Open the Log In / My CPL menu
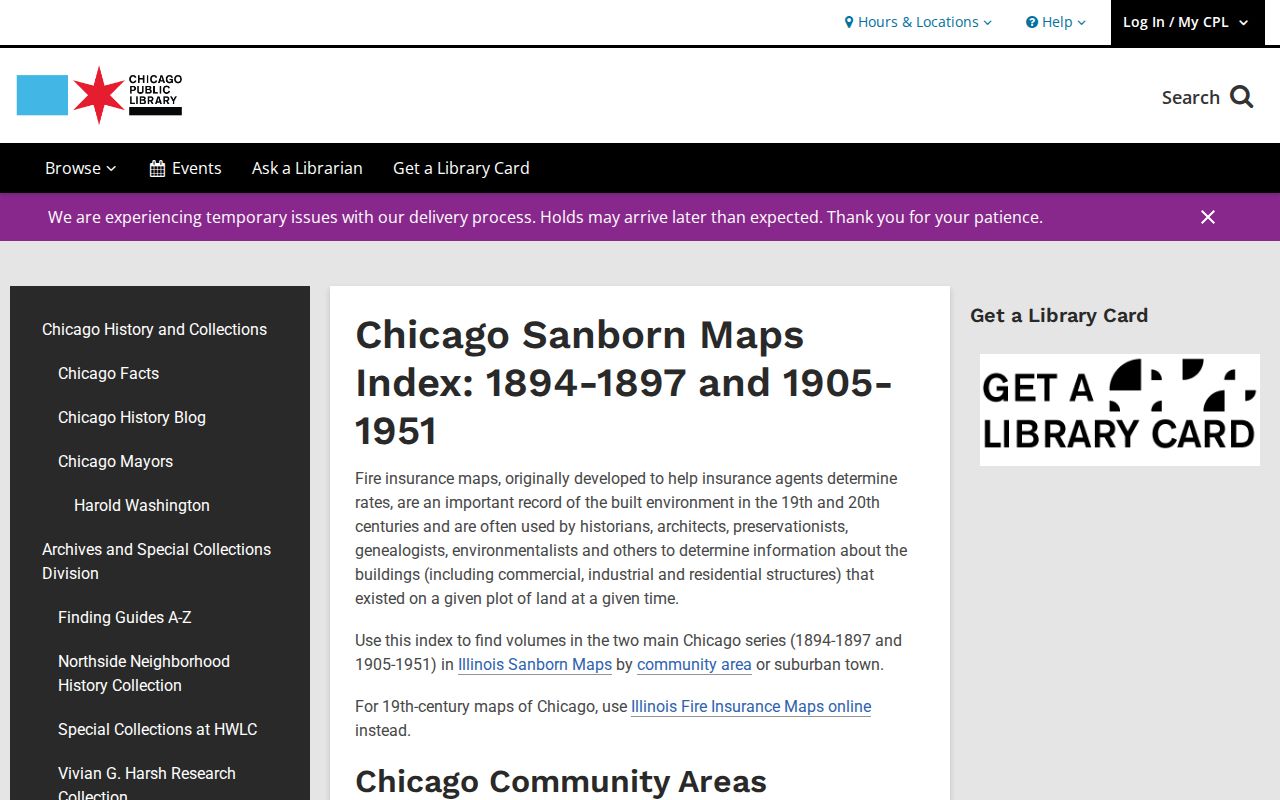The width and height of the screenshot is (1280, 800). tap(1186, 22)
